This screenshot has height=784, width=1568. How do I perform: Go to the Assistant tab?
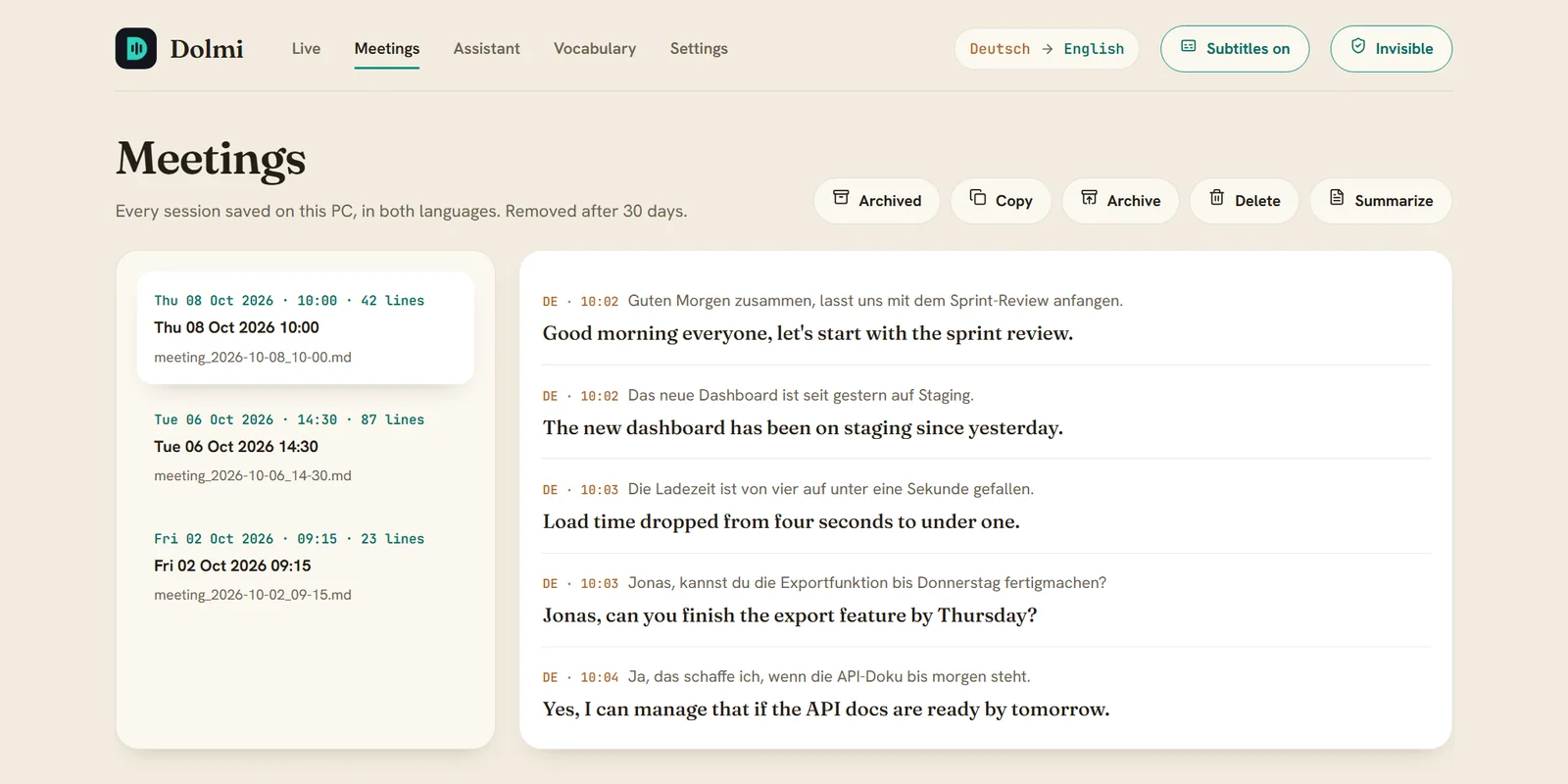click(487, 48)
